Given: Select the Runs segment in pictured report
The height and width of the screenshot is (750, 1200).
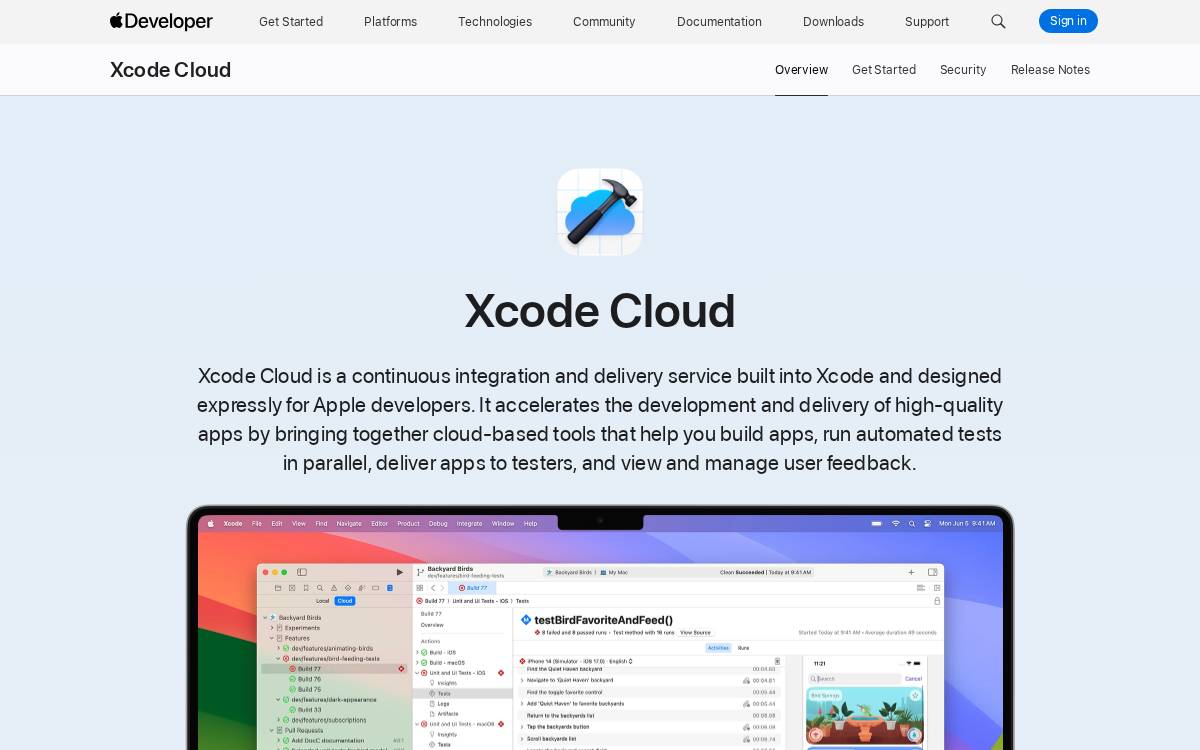Looking at the screenshot, I should point(743,648).
